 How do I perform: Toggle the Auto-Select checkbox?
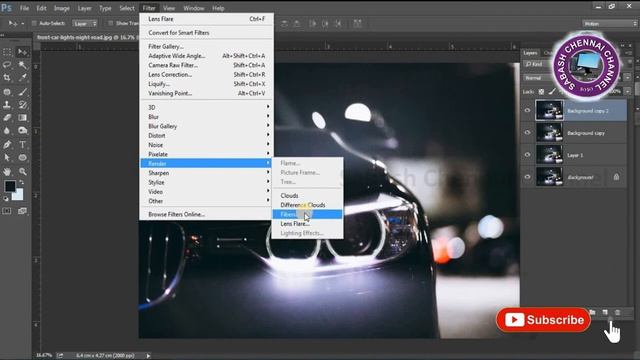pyautogui.click(x=34, y=23)
